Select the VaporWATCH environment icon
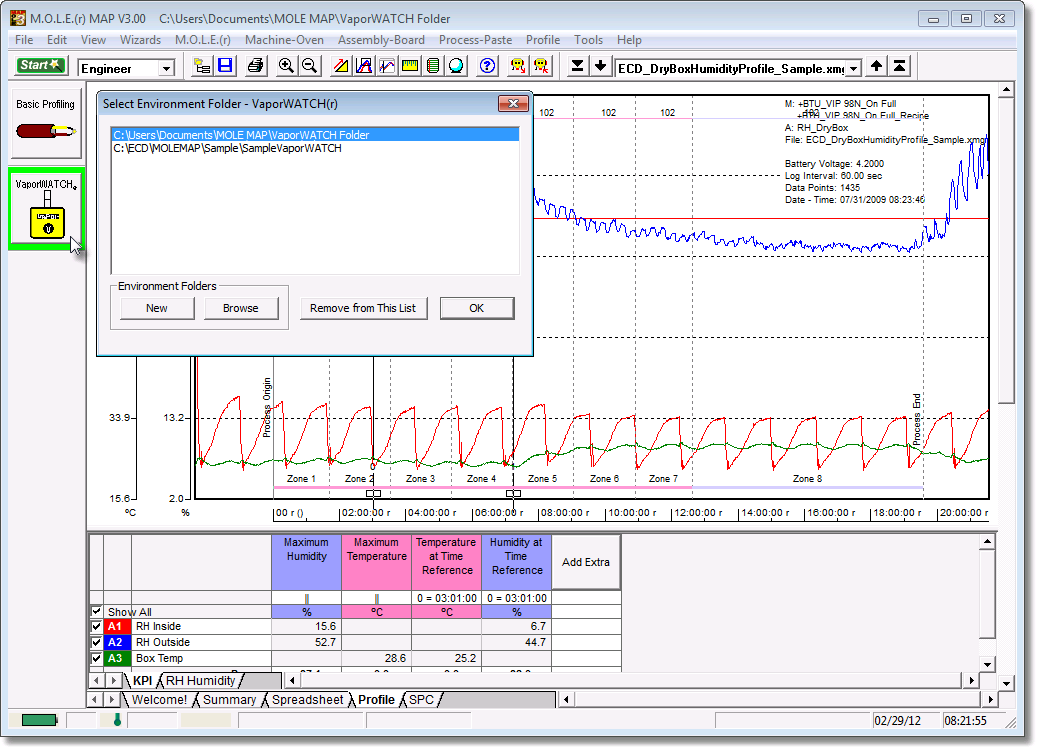1037x749 pixels. [46, 209]
